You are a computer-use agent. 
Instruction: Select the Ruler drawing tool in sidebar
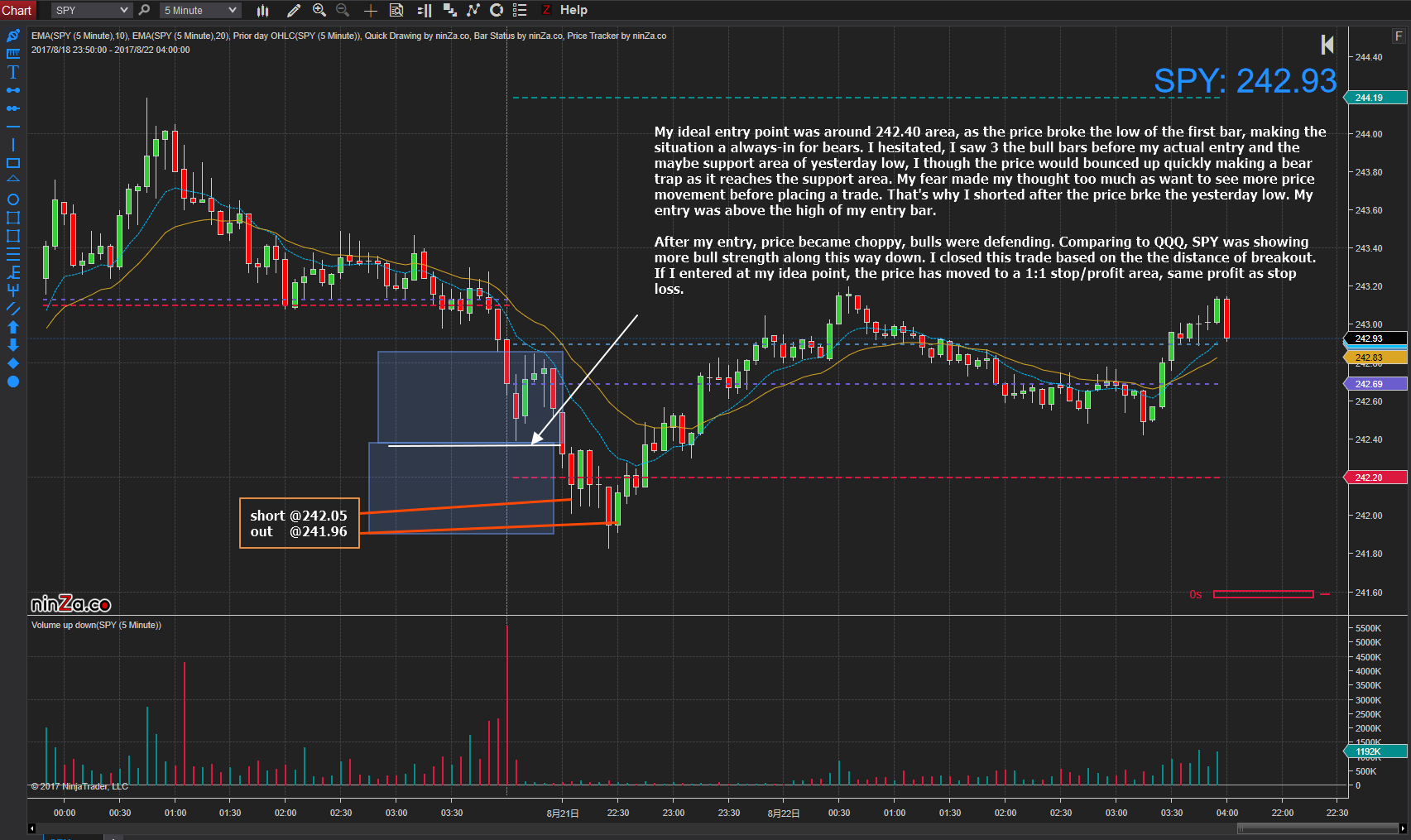pyautogui.click(x=12, y=54)
